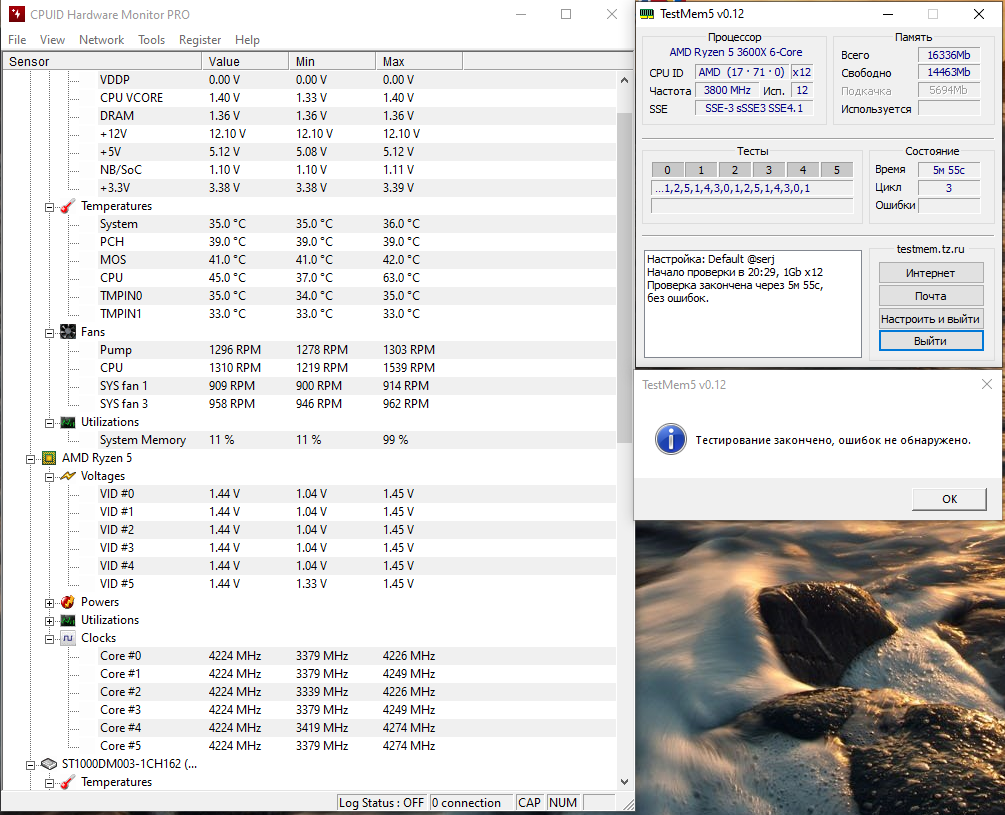
Task: Click the Max column header
Action: [419, 62]
